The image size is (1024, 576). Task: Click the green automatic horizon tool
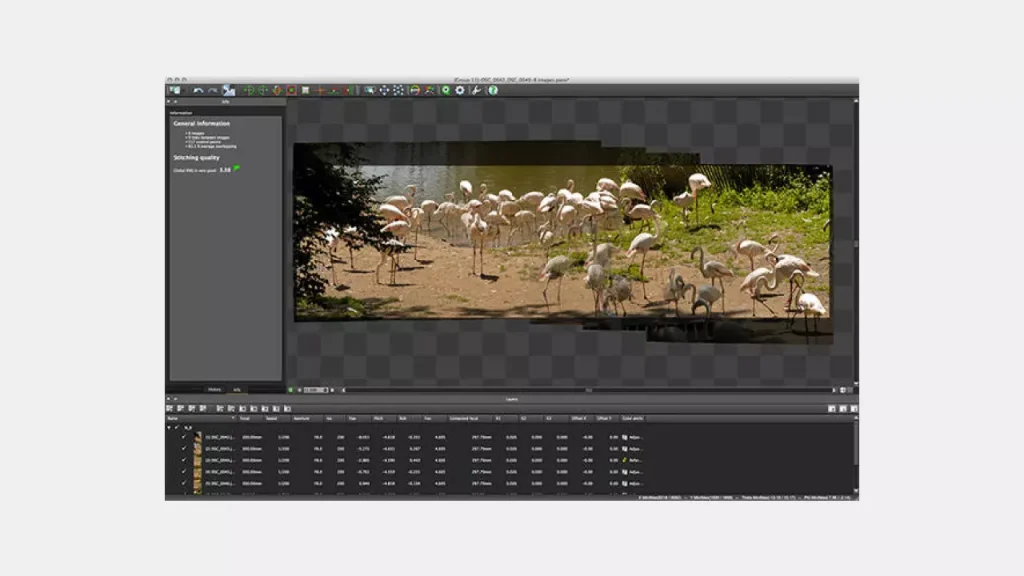coord(334,90)
